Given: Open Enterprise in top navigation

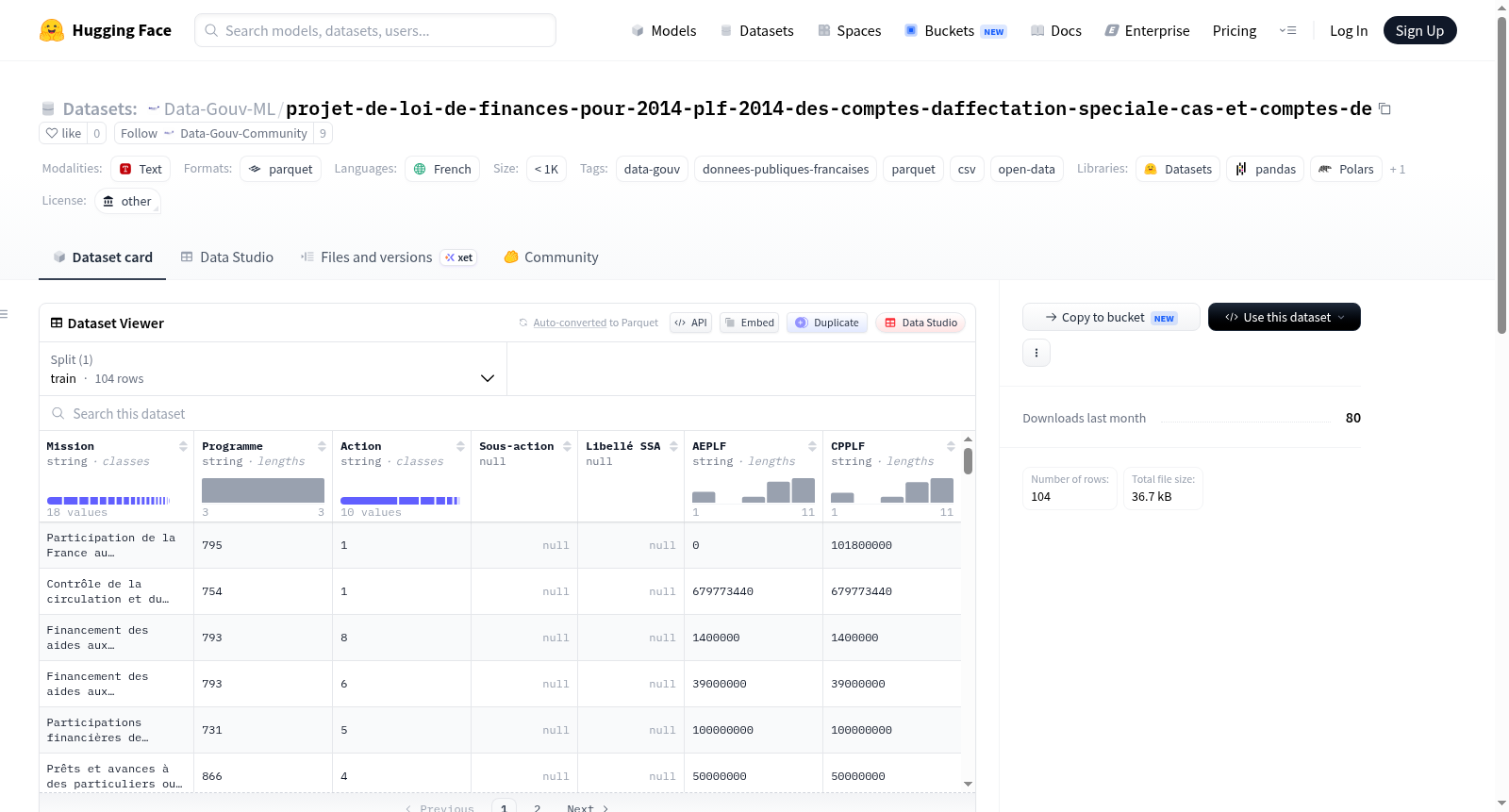Looking at the screenshot, I should coord(1147,31).
